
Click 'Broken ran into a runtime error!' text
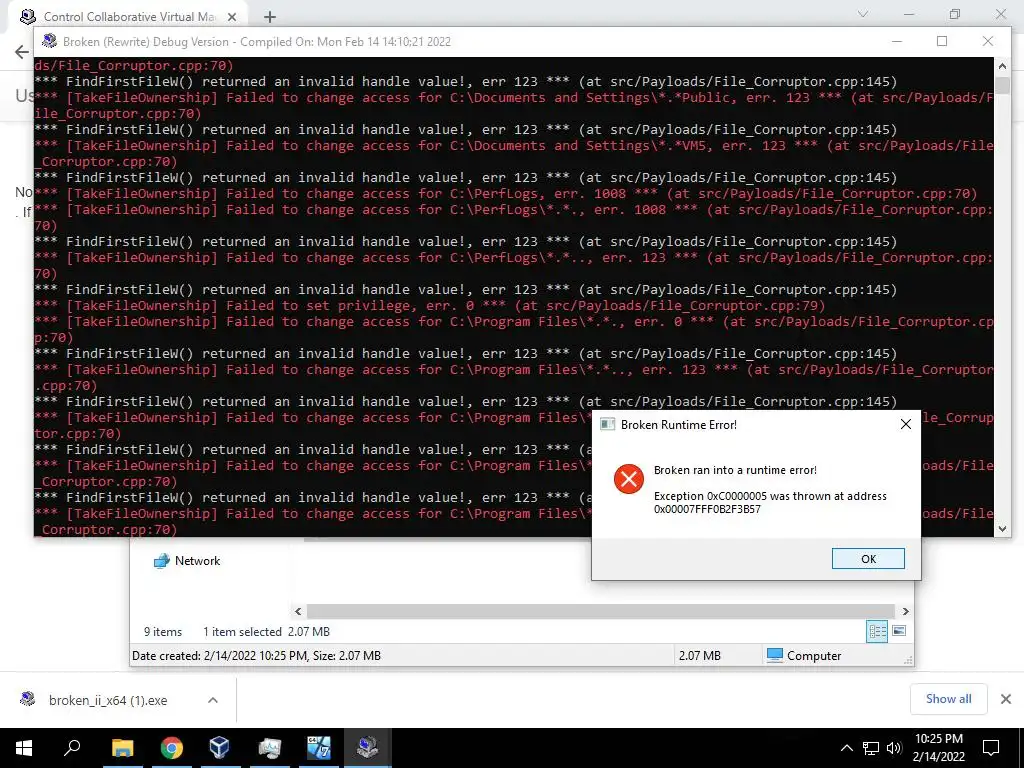(735, 470)
